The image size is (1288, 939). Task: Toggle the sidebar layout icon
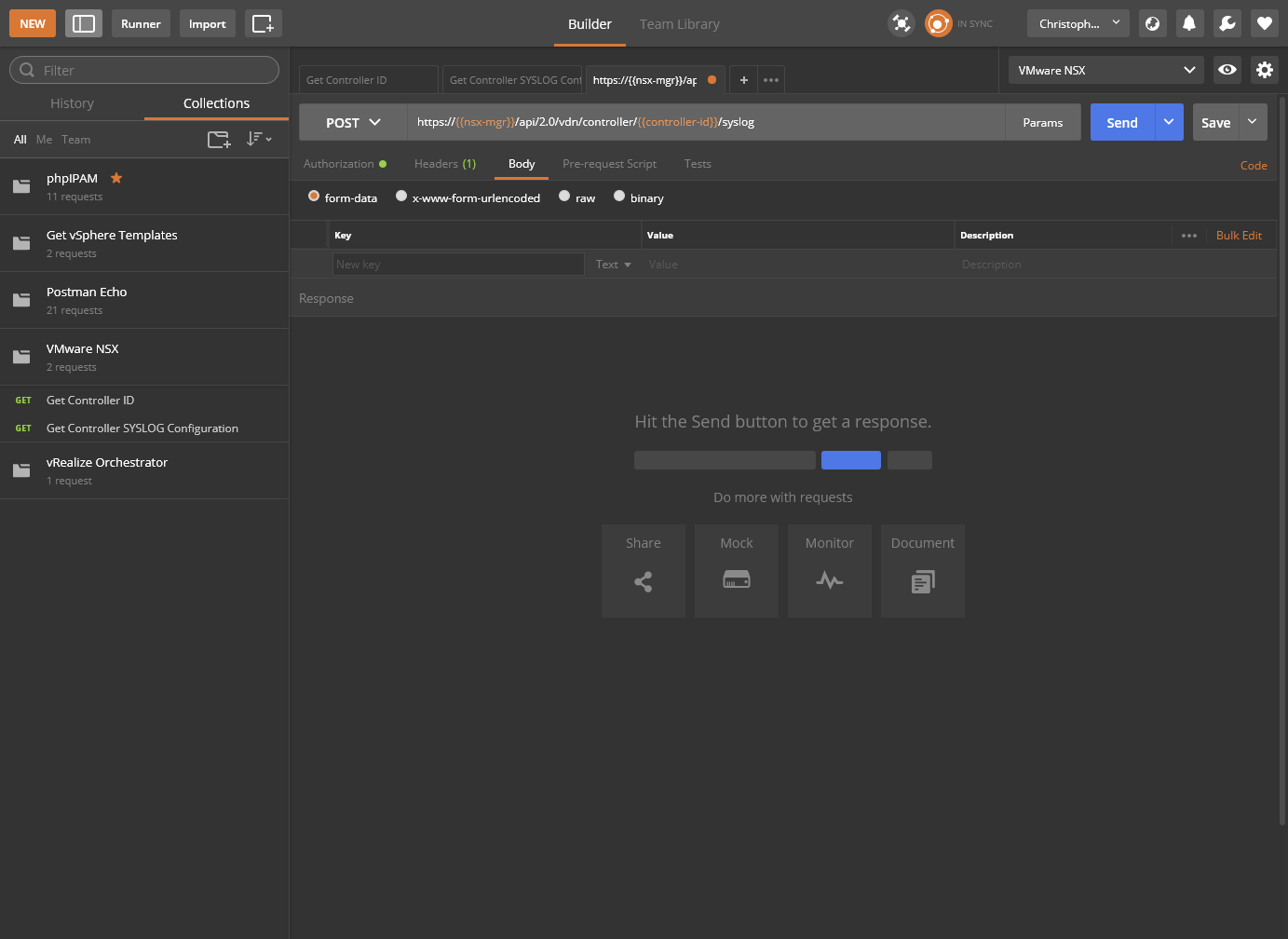pos(84,23)
